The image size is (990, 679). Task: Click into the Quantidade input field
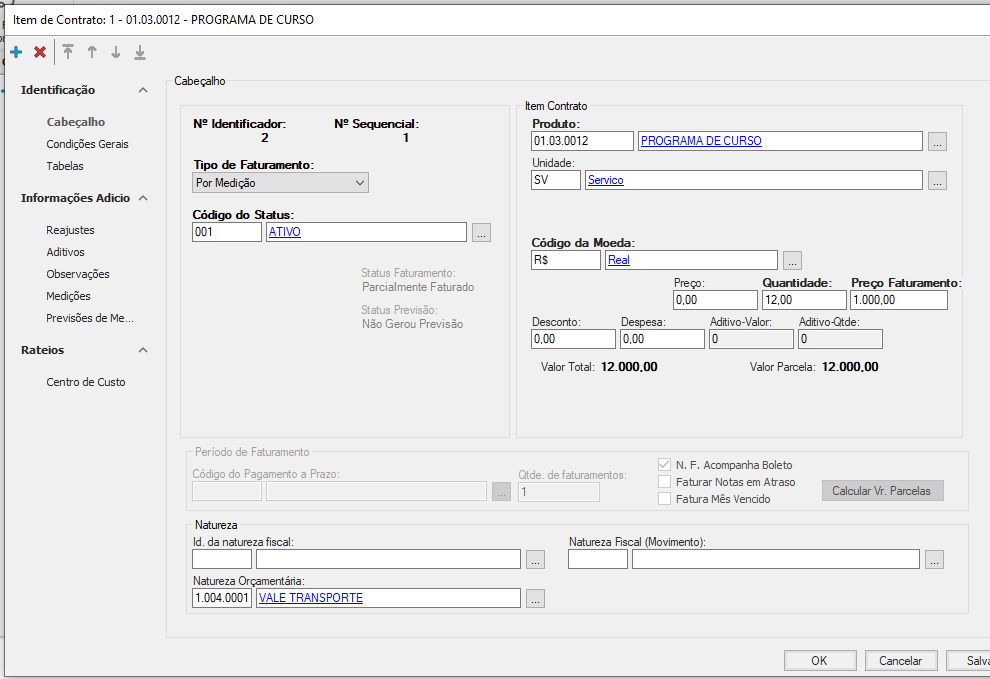(x=803, y=300)
